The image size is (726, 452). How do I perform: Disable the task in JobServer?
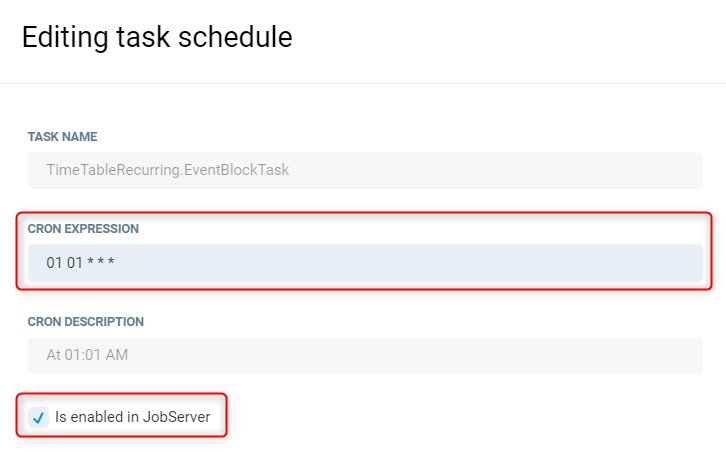(38, 417)
